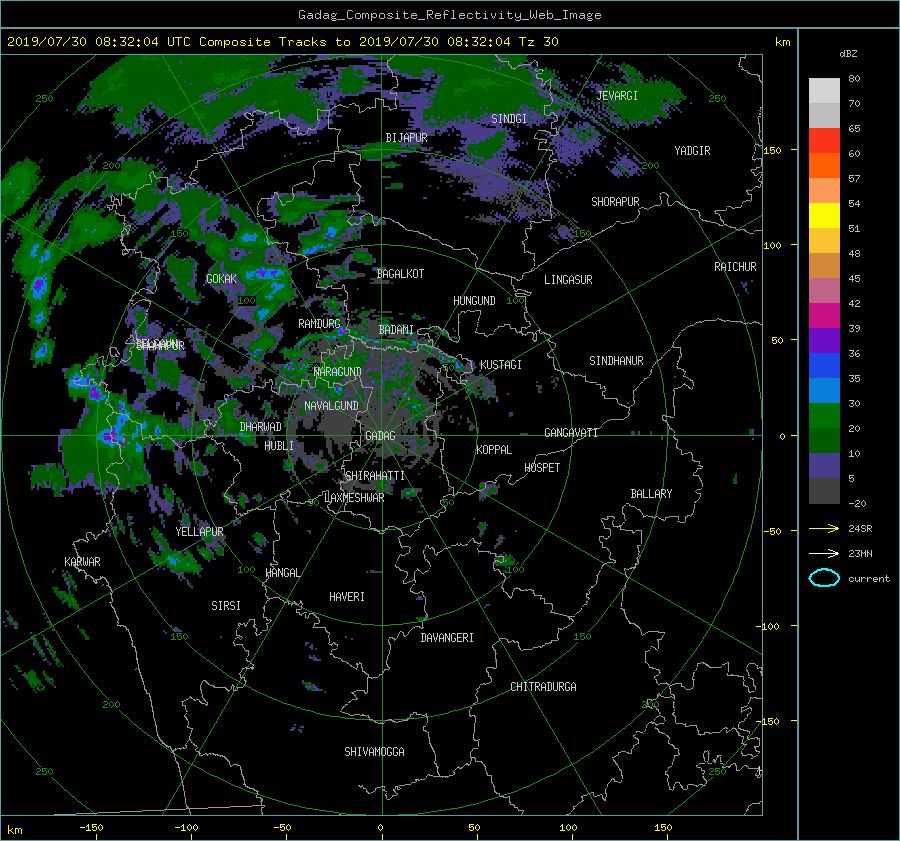Pick the bright yellow 51-54 dBZ swatch
This screenshot has height=841, width=900.
click(x=824, y=216)
